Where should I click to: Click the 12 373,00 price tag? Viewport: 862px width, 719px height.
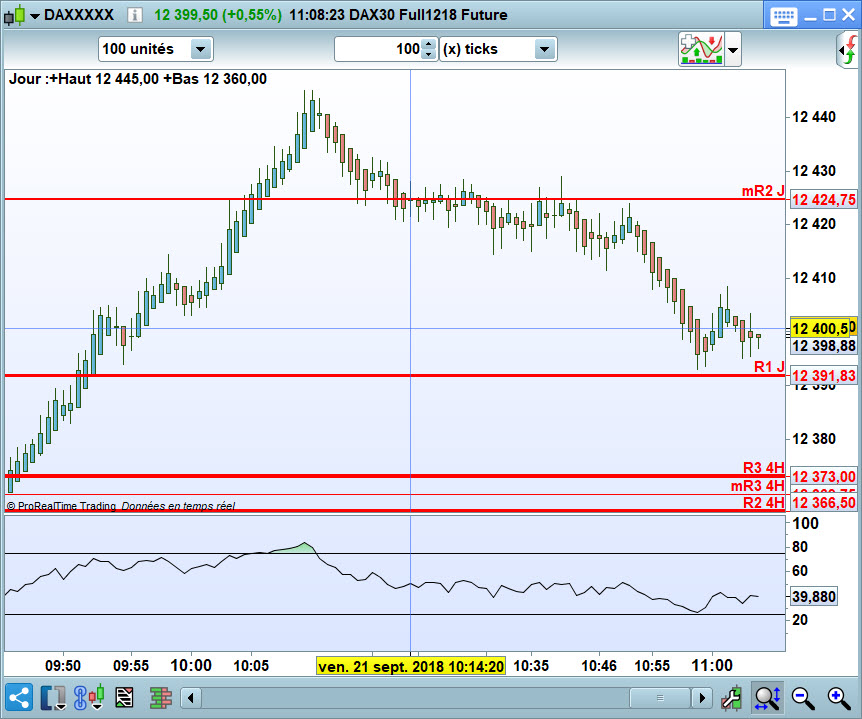824,476
